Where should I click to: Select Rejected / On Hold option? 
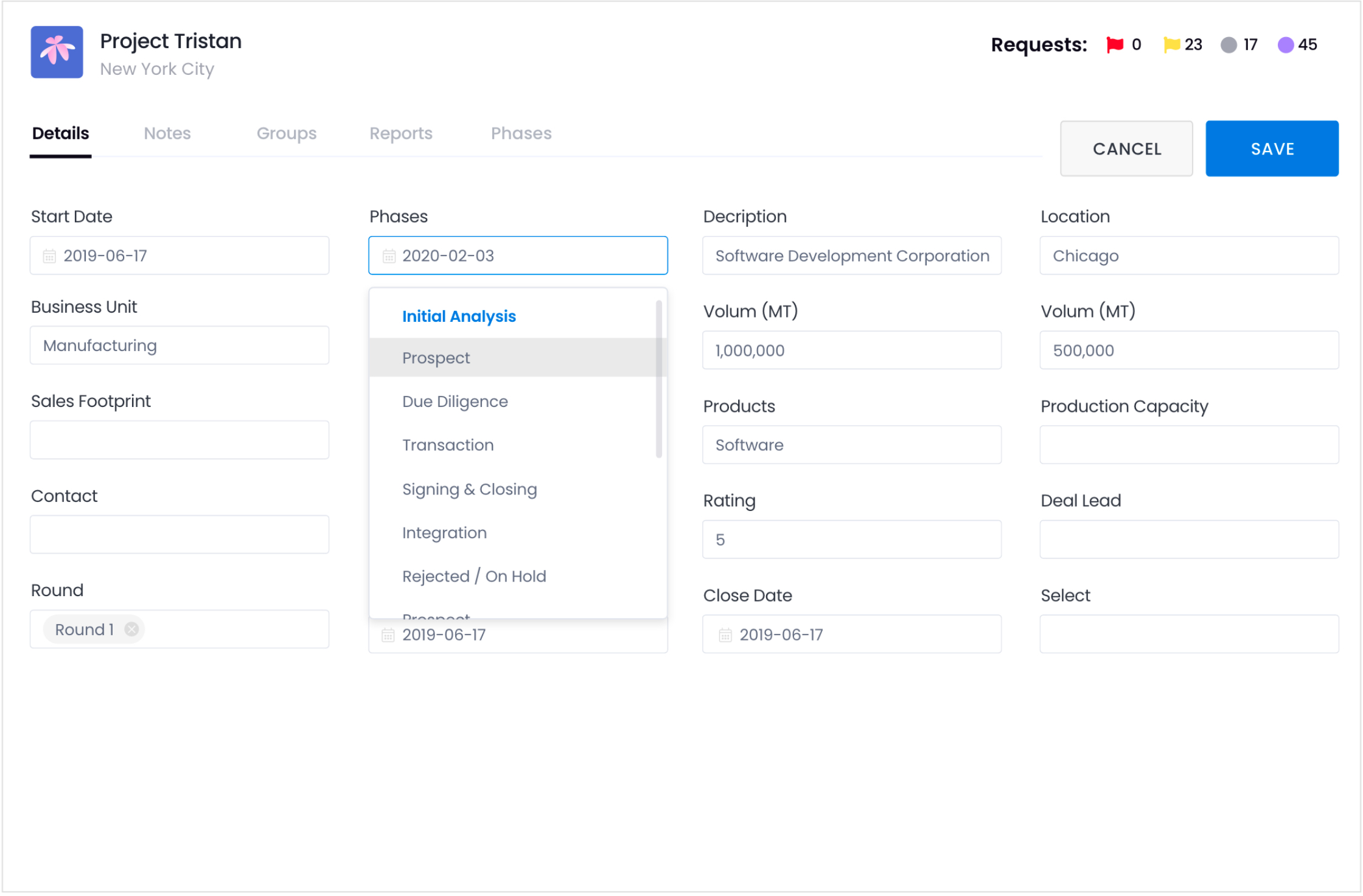point(474,576)
